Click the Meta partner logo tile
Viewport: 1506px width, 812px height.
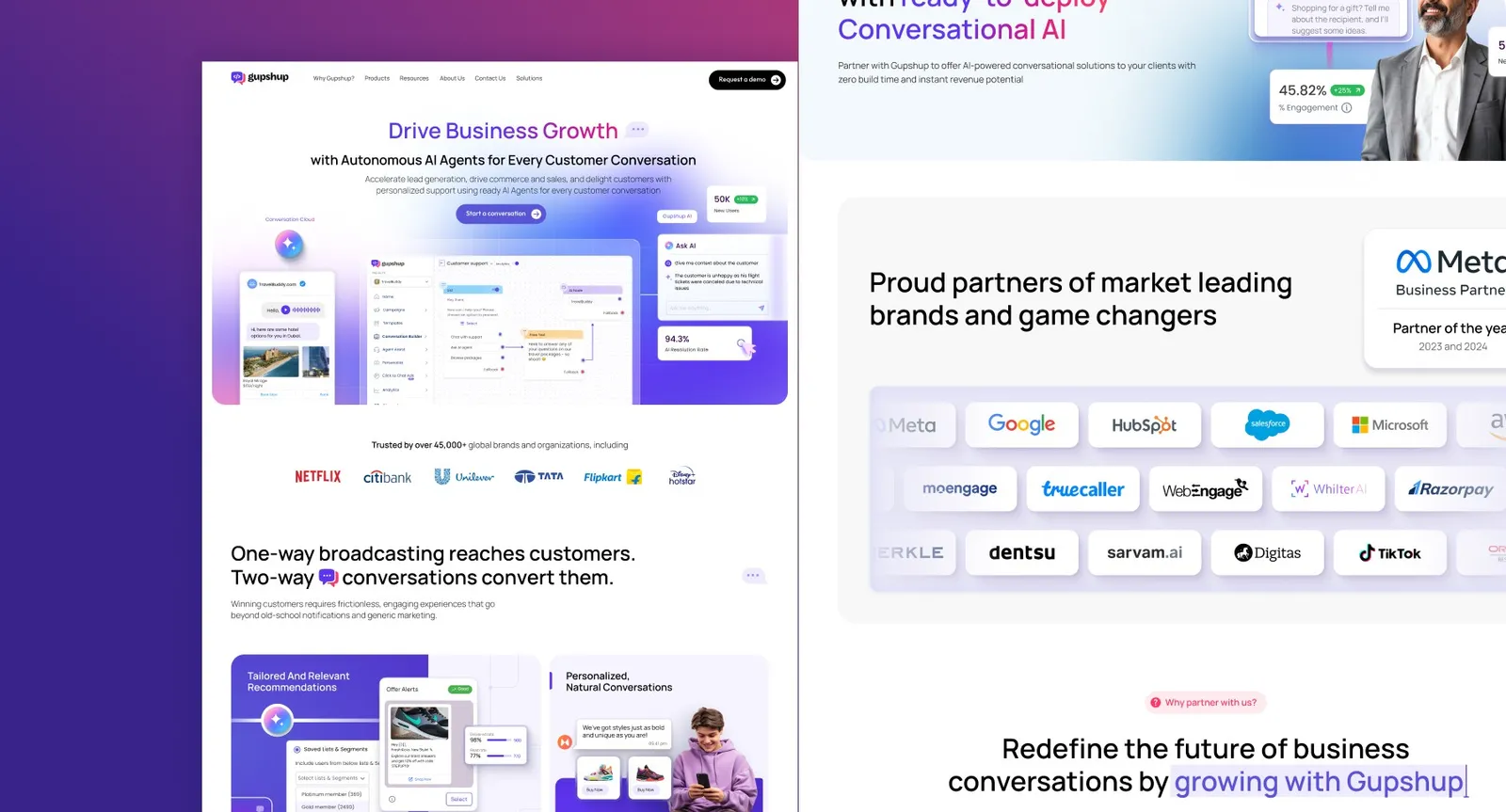pos(912,424)
